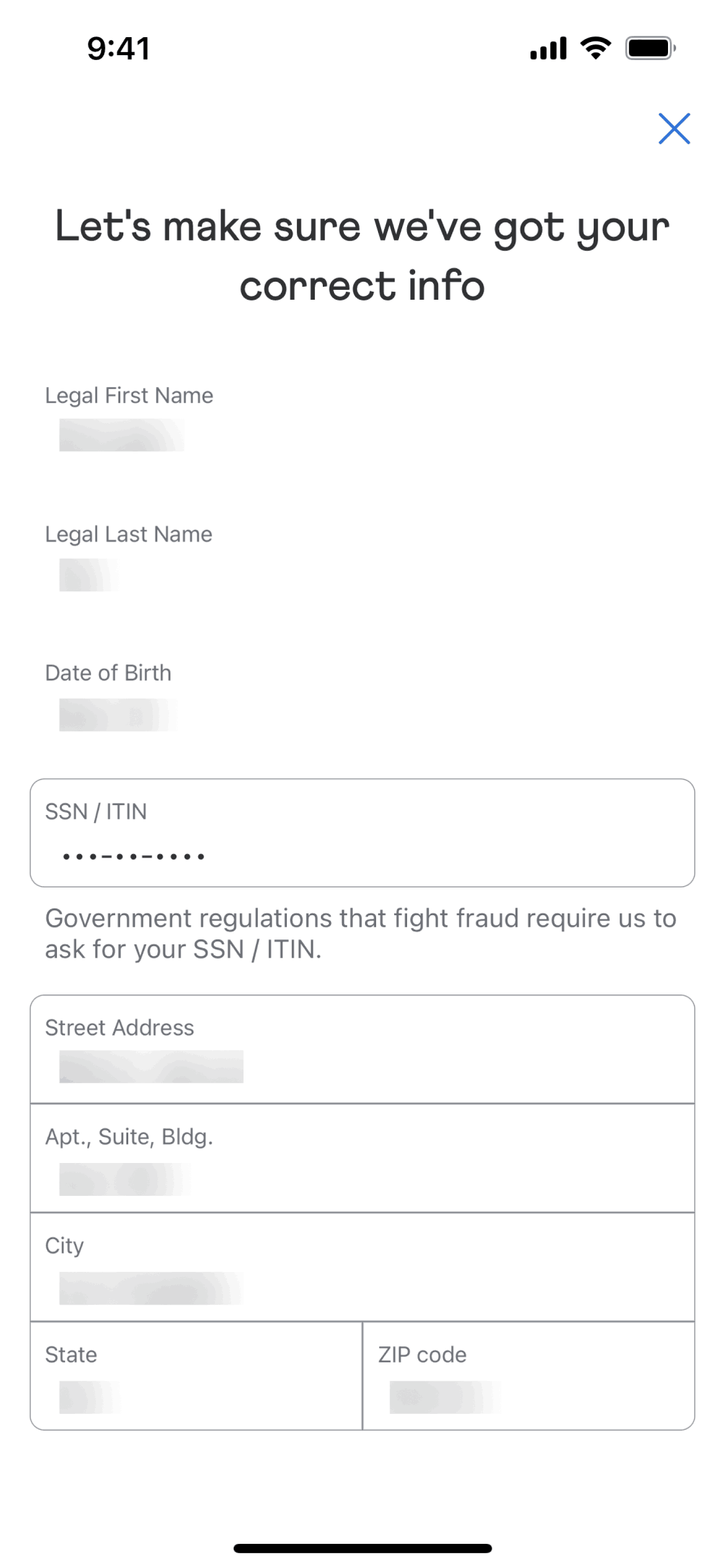Tap the Apt., Suite, Bldg. field

(362, 1157)
